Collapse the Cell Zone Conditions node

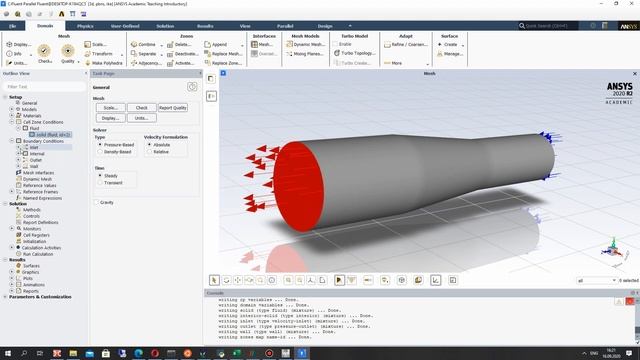[12, 122]
